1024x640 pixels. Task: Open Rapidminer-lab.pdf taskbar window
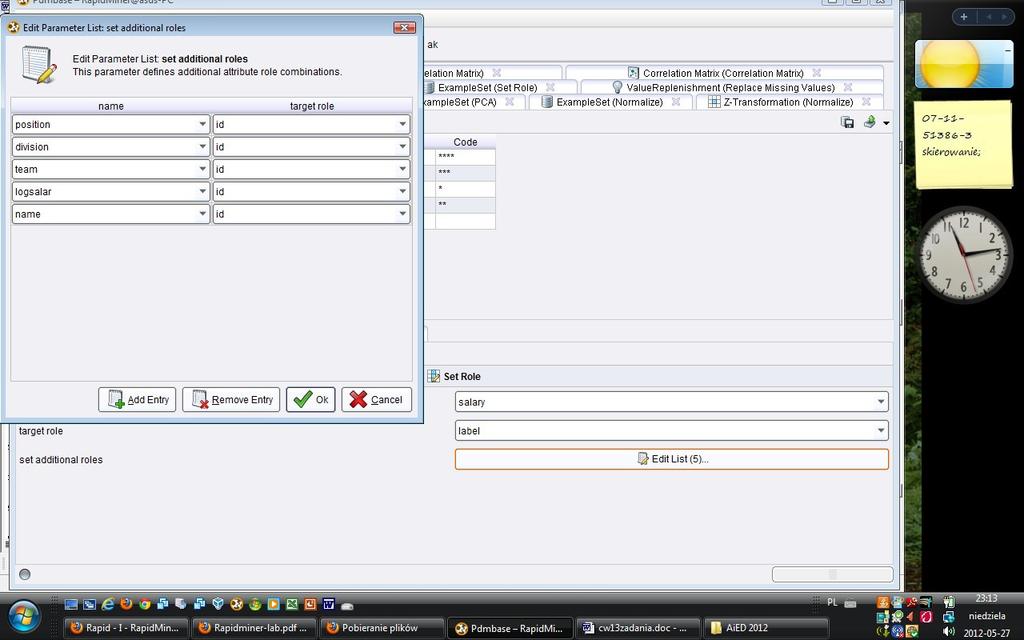point(253,628)
